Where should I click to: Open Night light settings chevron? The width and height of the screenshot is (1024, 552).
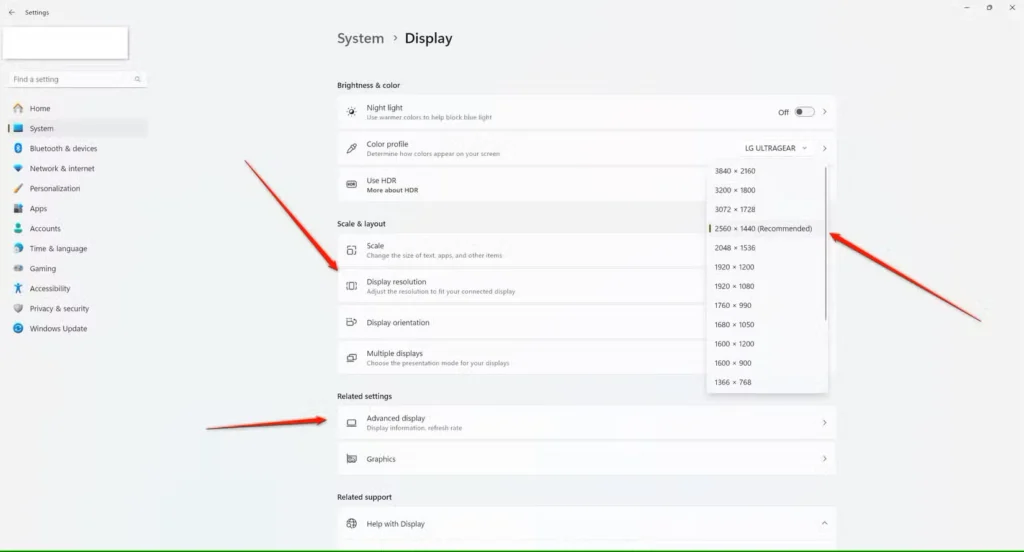click(x=825, y=112)
